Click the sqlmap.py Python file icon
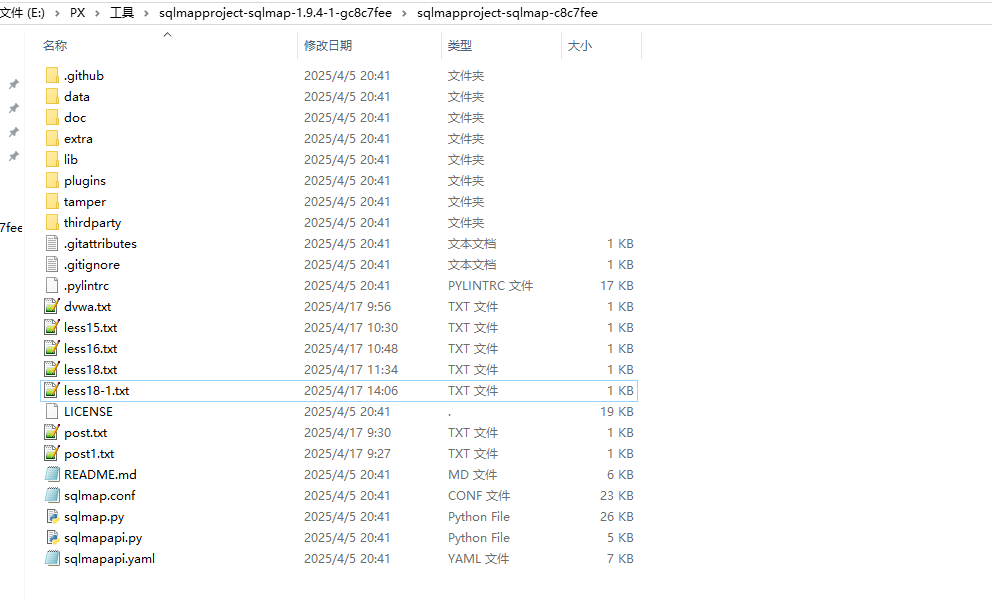This screenshot has width=992, height=600. point(53,516)
